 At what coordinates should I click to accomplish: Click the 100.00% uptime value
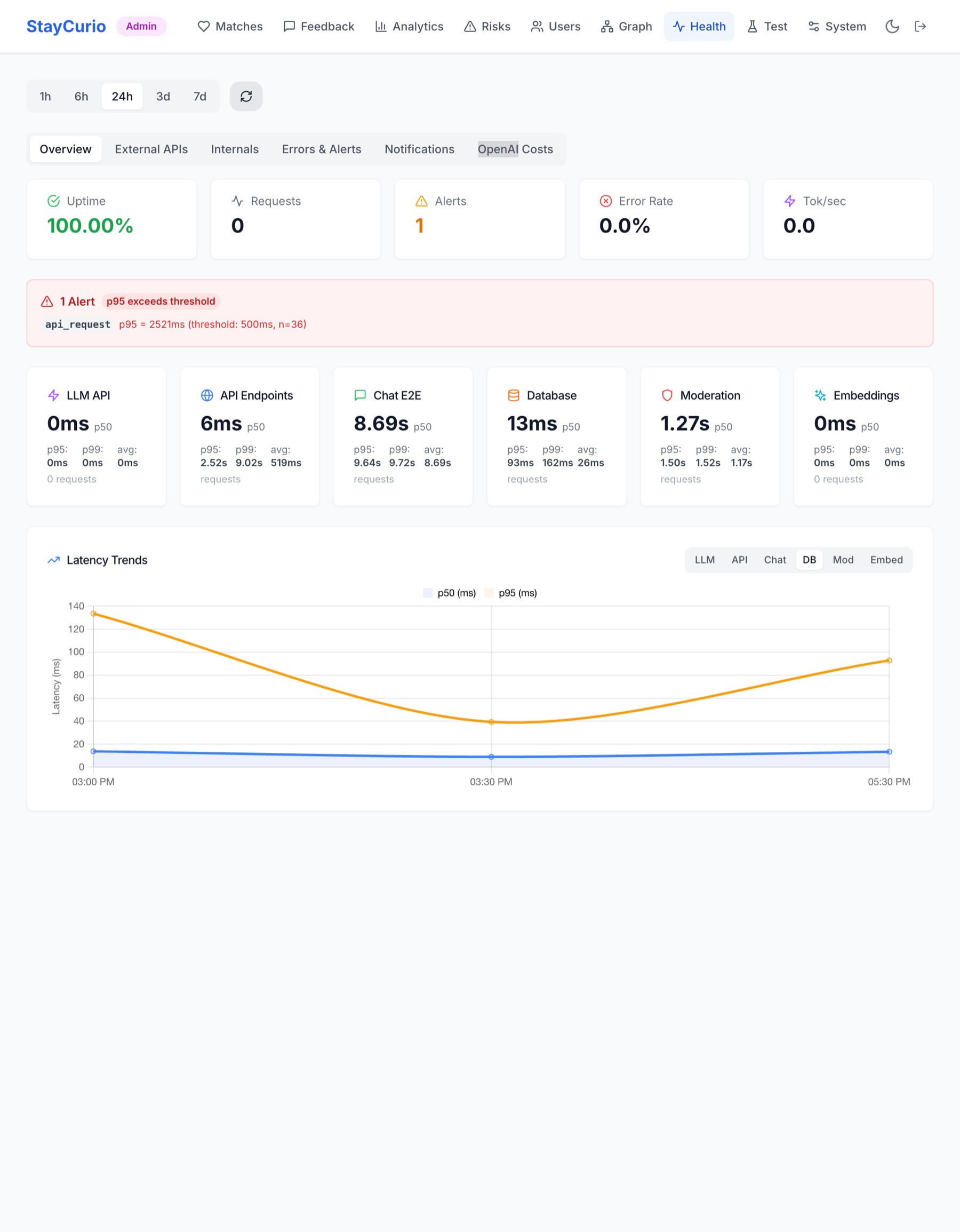point(90,226)
